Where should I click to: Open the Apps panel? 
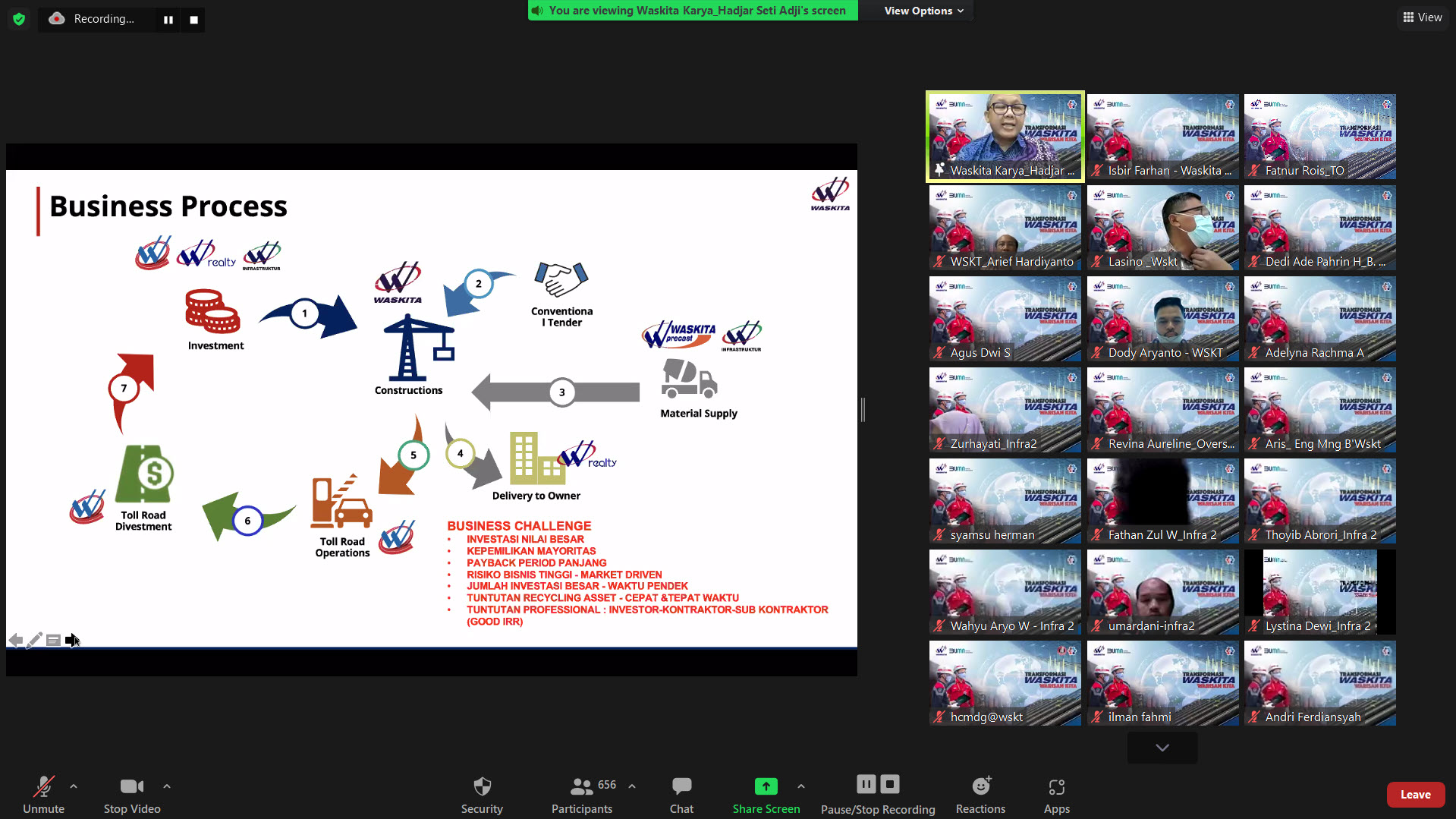coord(1057,794)
